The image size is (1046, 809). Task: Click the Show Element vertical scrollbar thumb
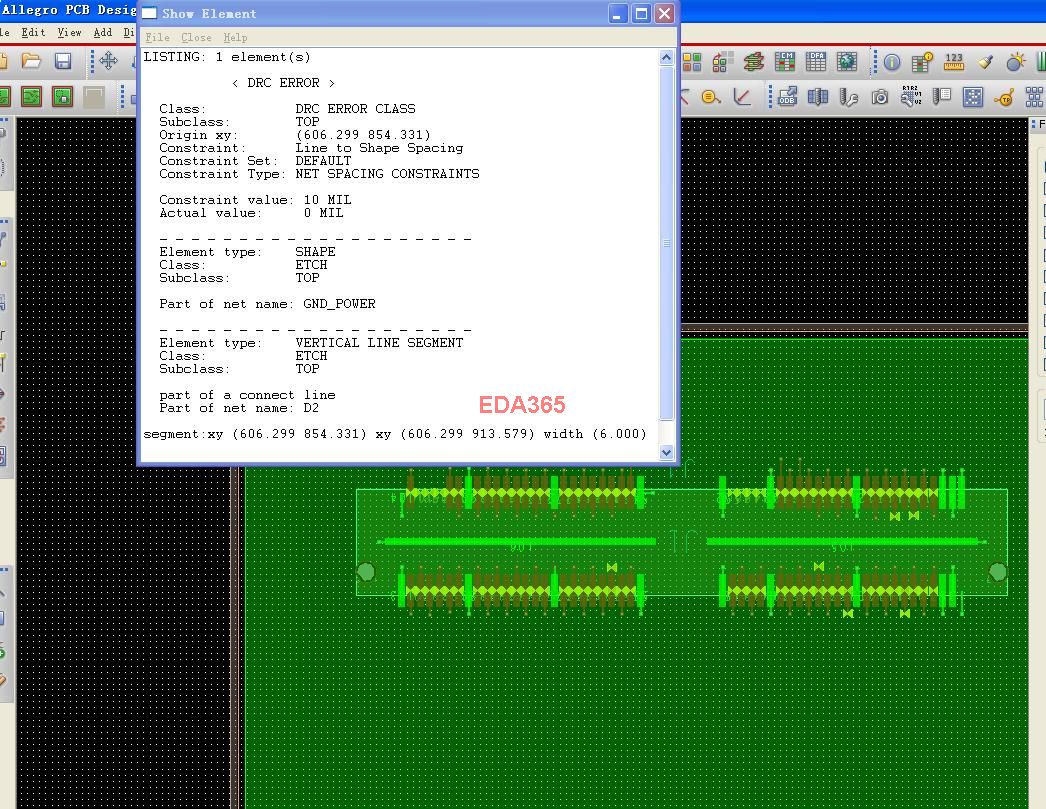(666, 243)
